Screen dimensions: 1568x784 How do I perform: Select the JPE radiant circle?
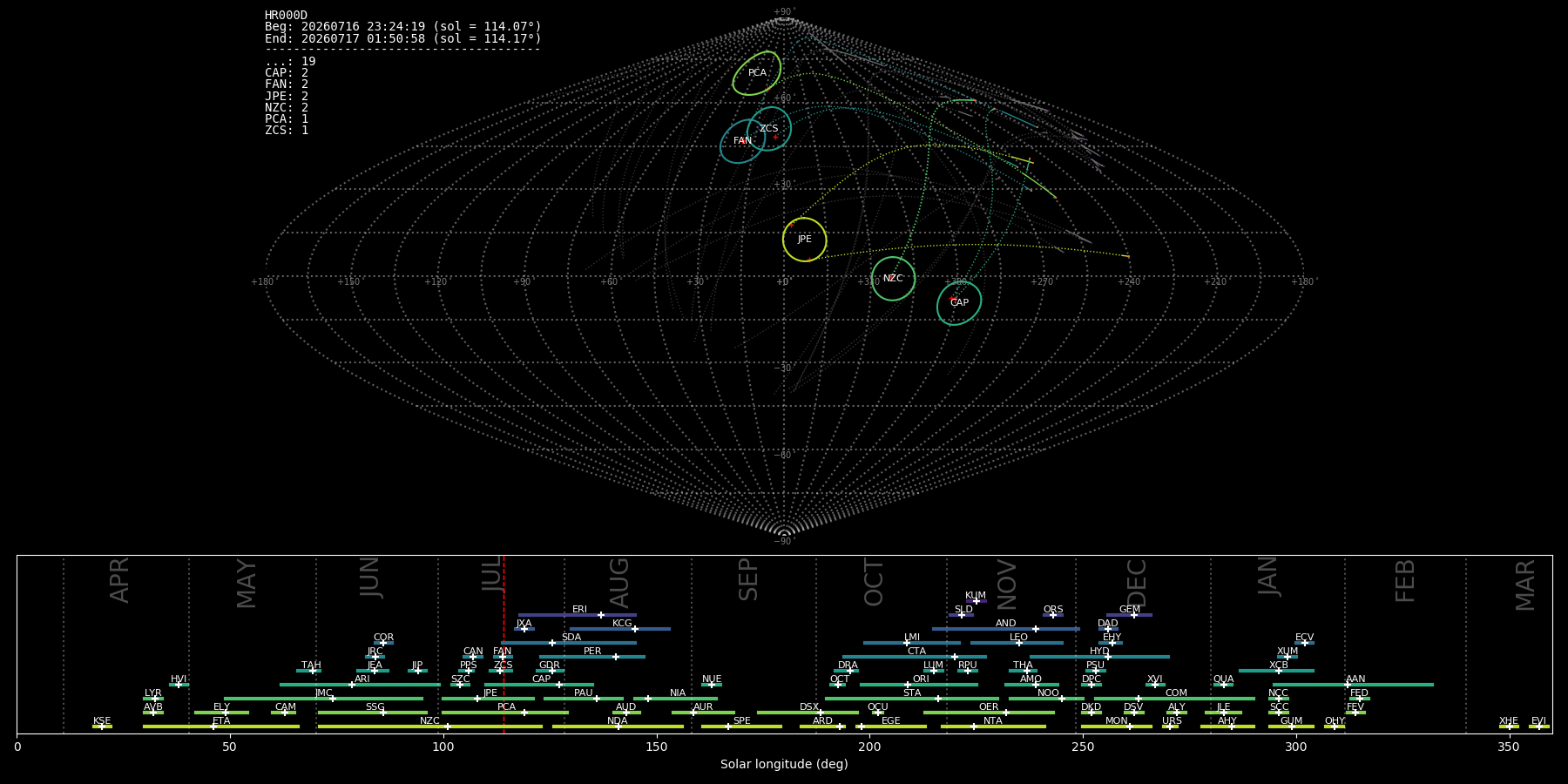click(x=804, y=240)
